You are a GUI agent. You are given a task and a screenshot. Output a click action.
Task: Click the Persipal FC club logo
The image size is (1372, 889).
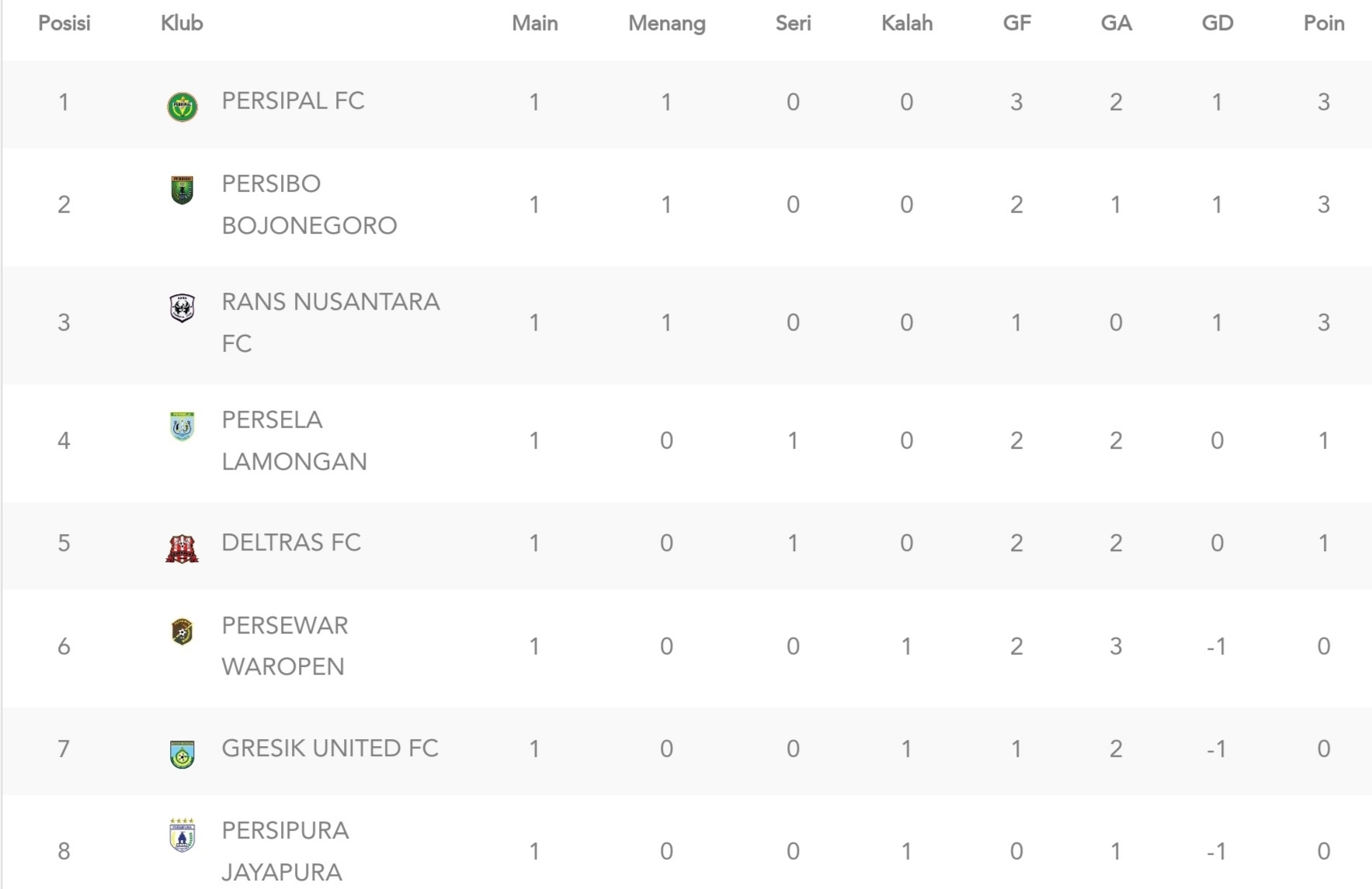click(x=182, y=106)
